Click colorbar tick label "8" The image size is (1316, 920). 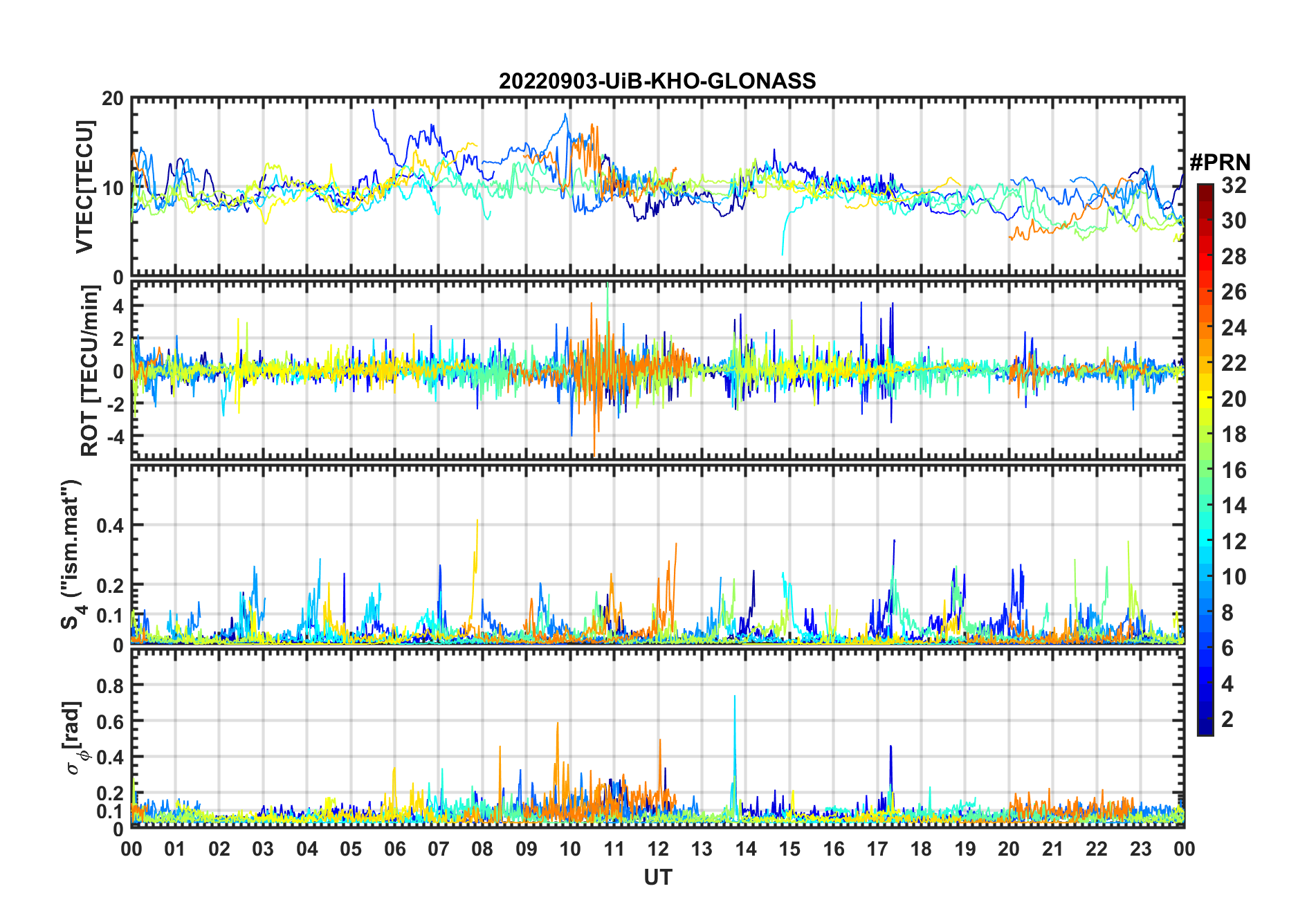tap(1228, 613)
